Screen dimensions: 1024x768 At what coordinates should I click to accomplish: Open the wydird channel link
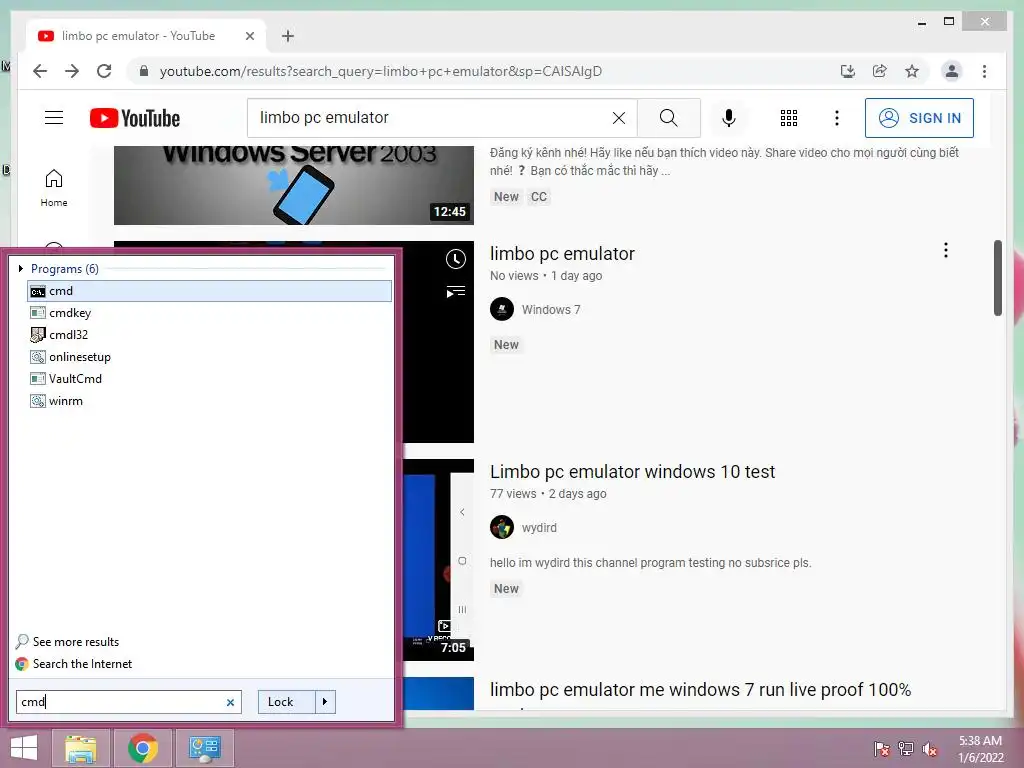click(x=539, y=528)
